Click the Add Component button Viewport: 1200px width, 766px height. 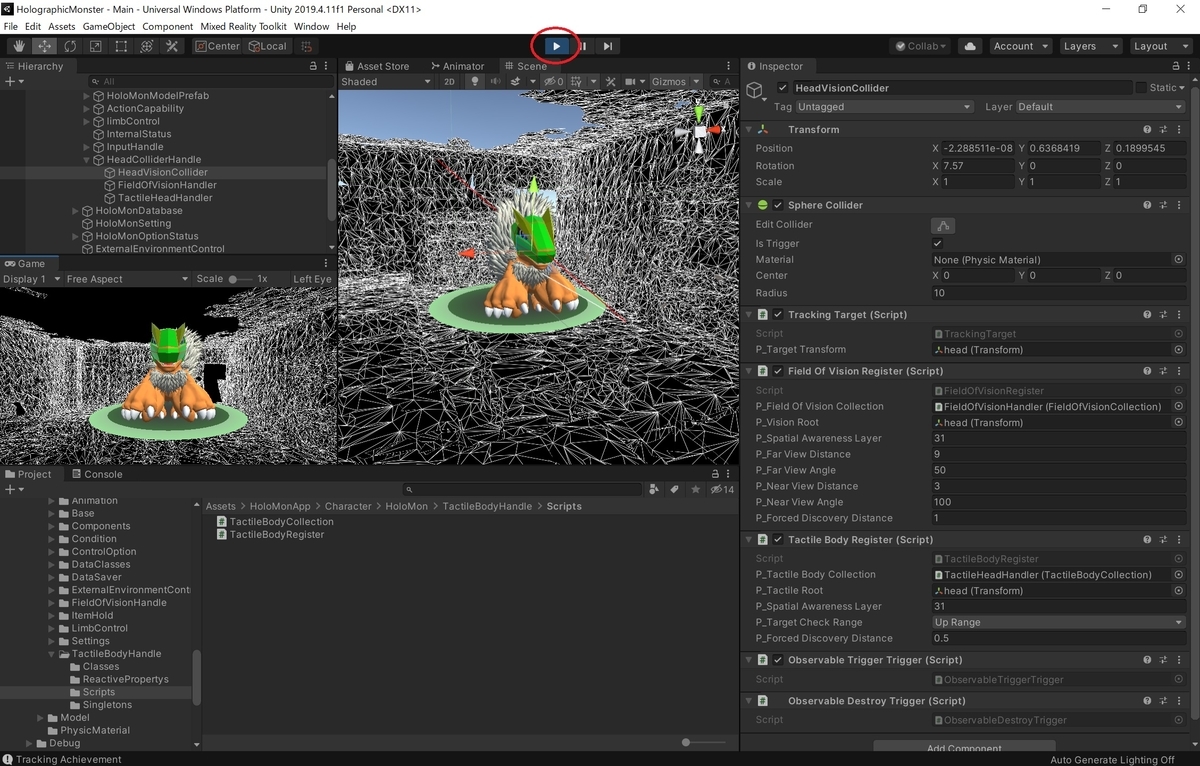(x=964, y=747)
